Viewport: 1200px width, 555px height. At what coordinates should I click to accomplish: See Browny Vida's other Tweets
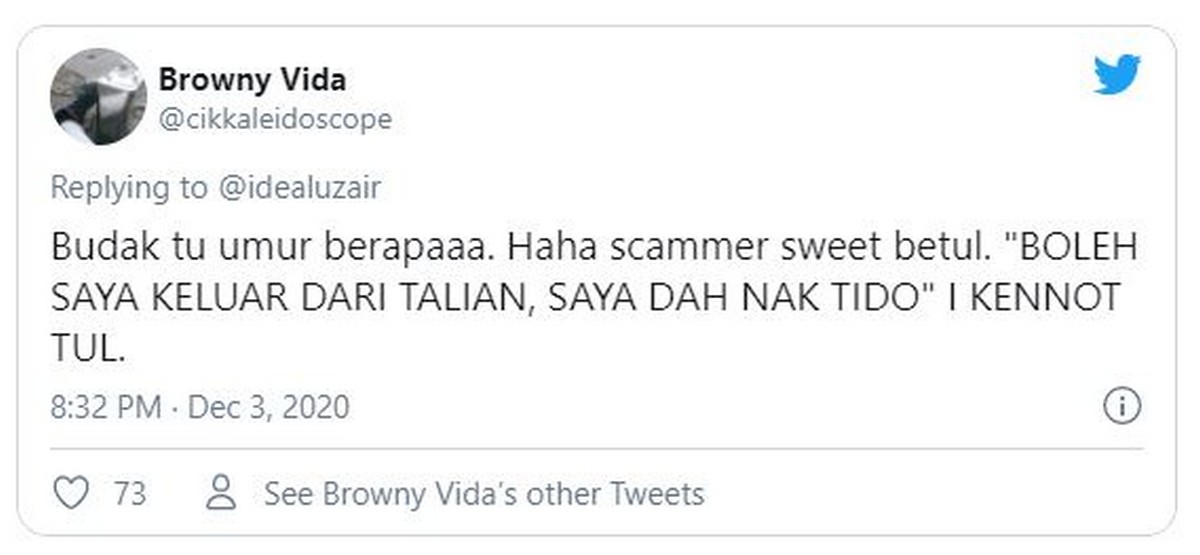tap(484, 493)
